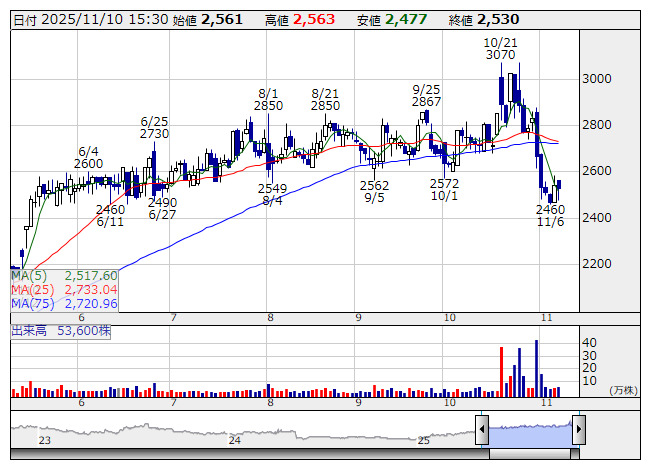The width and height of the screenshot is (653, 470).
Task: Click the 2490 6/27 low label
Action: [162, 209]
